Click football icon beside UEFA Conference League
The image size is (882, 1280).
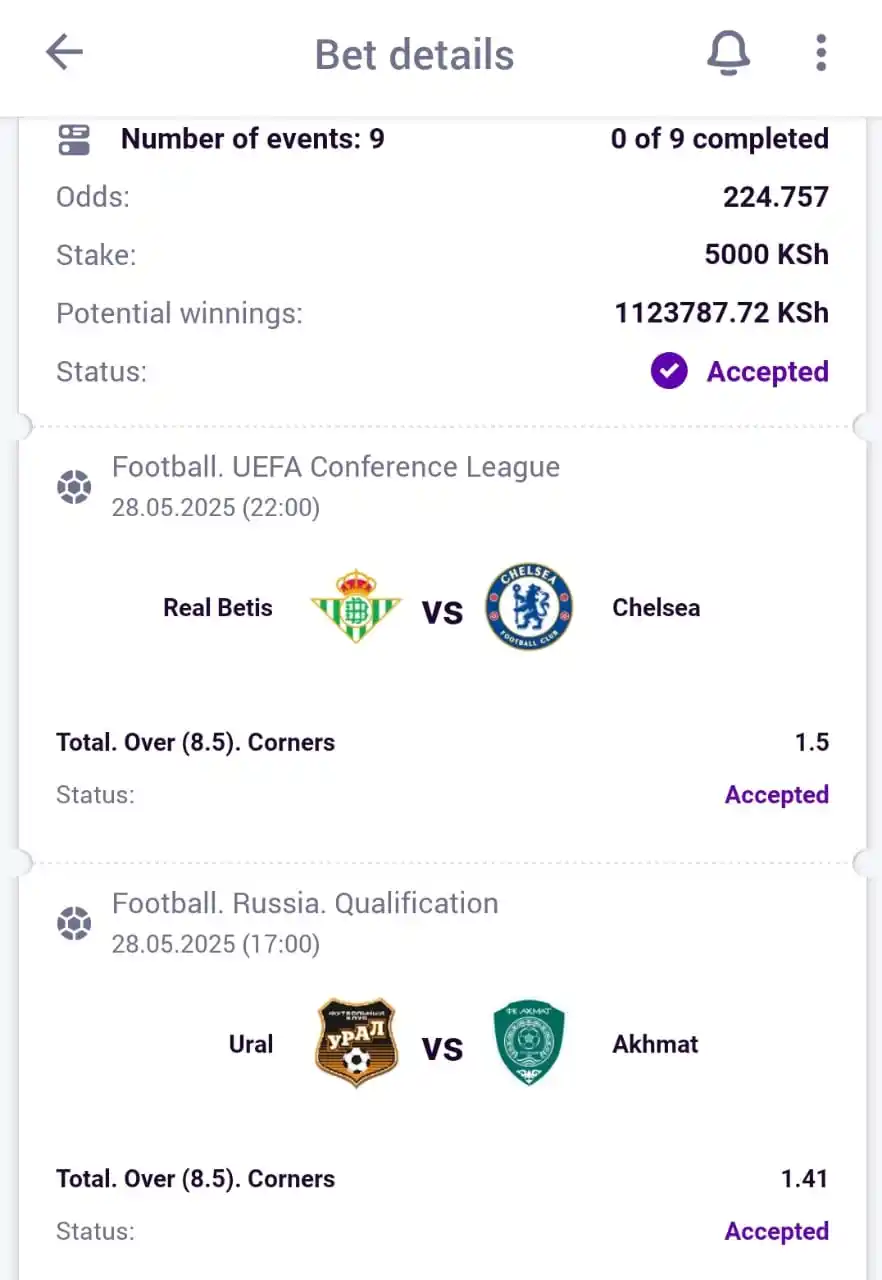[74, 488]
